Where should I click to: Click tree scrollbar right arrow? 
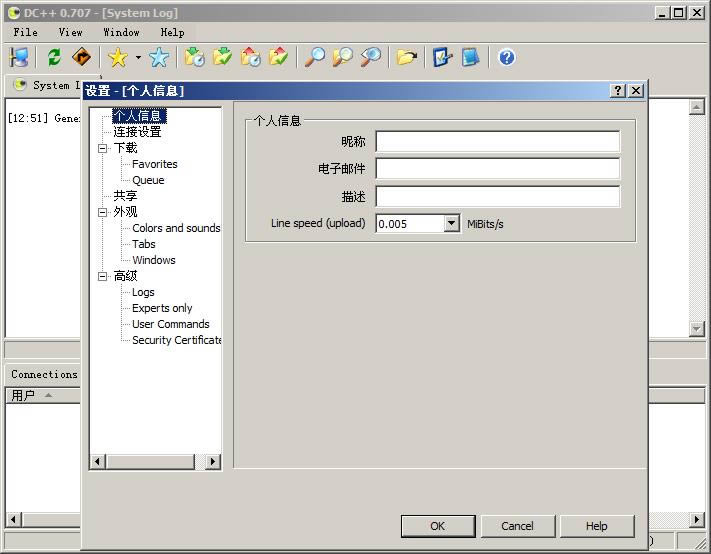click(213, 462)
